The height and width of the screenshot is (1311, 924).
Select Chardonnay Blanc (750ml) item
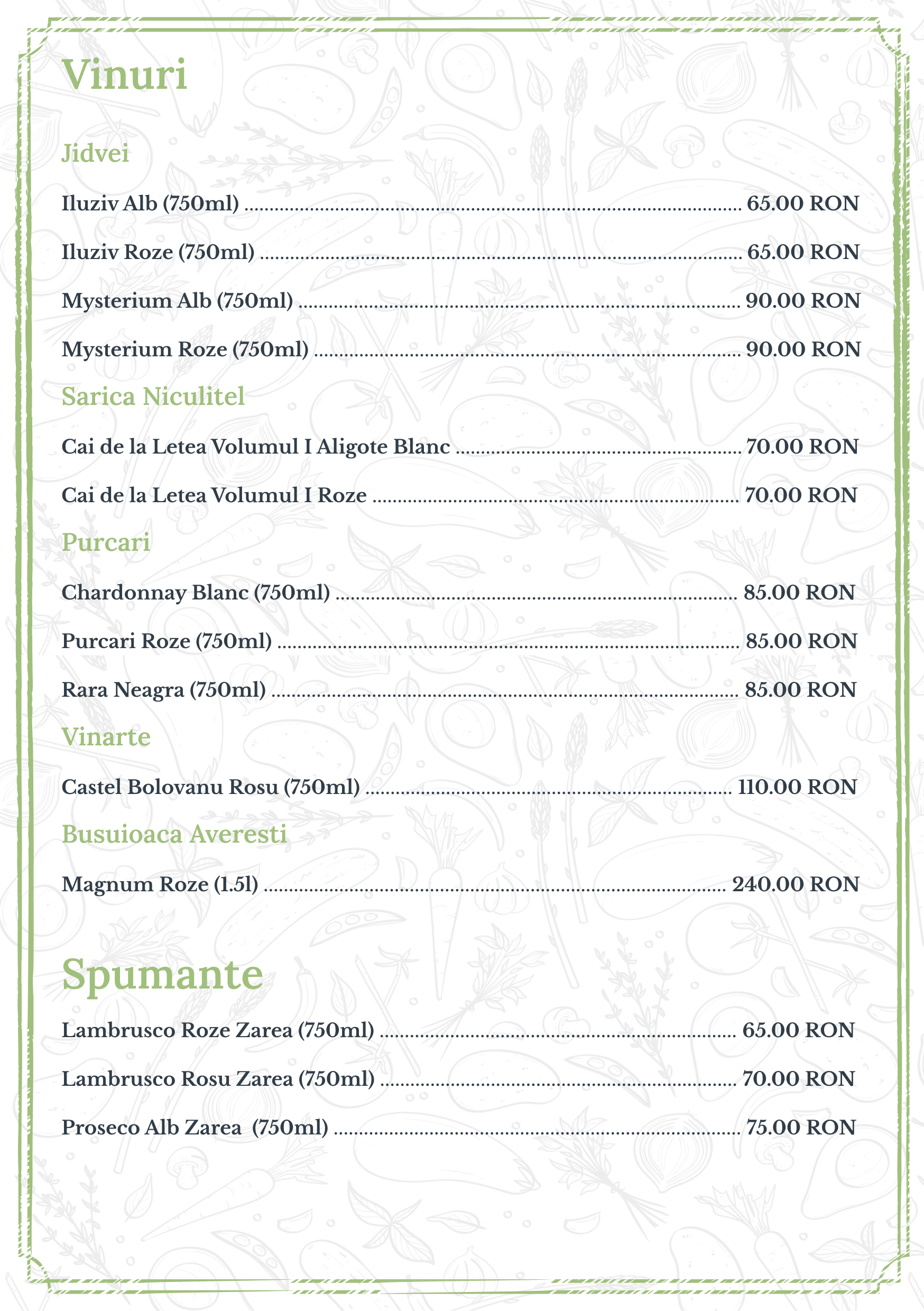click(196, 592)
